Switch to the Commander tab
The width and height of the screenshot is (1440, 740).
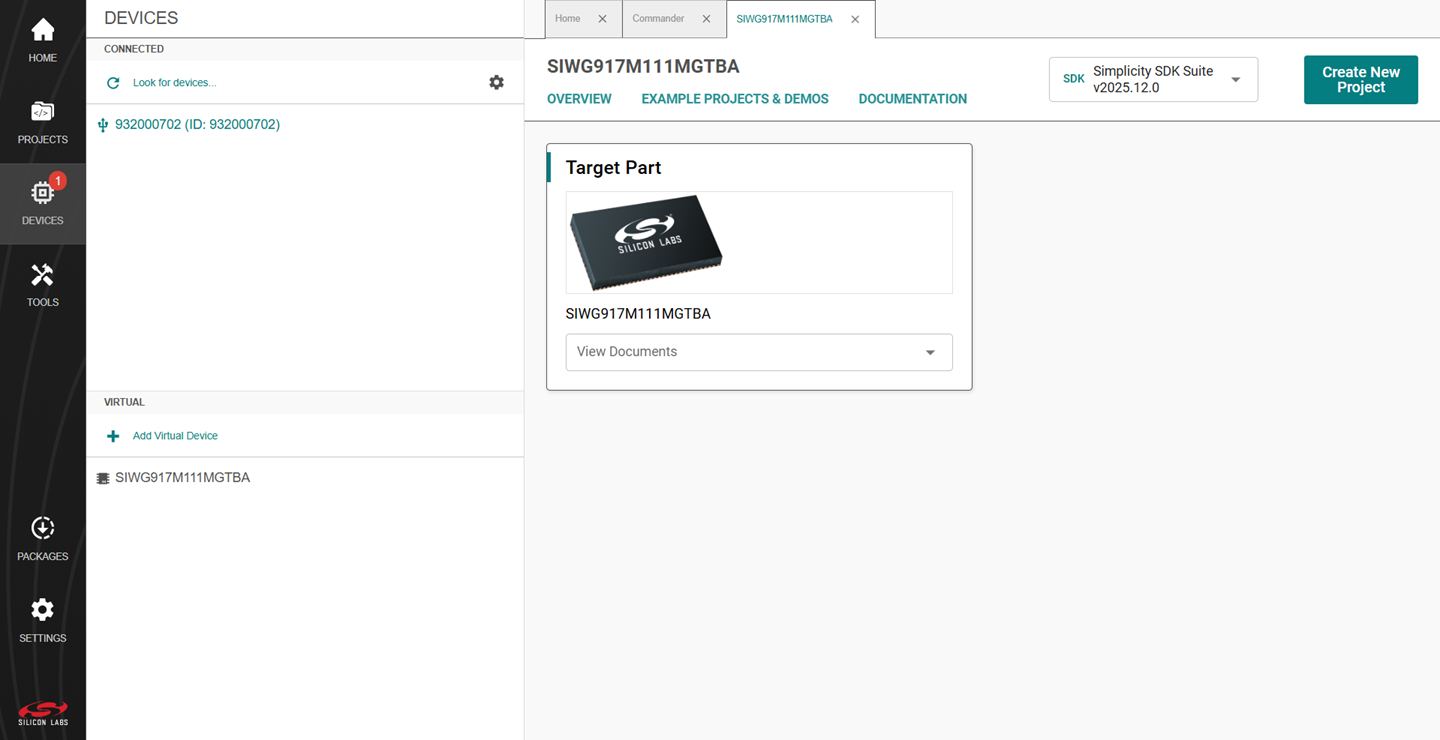(658, 19)
